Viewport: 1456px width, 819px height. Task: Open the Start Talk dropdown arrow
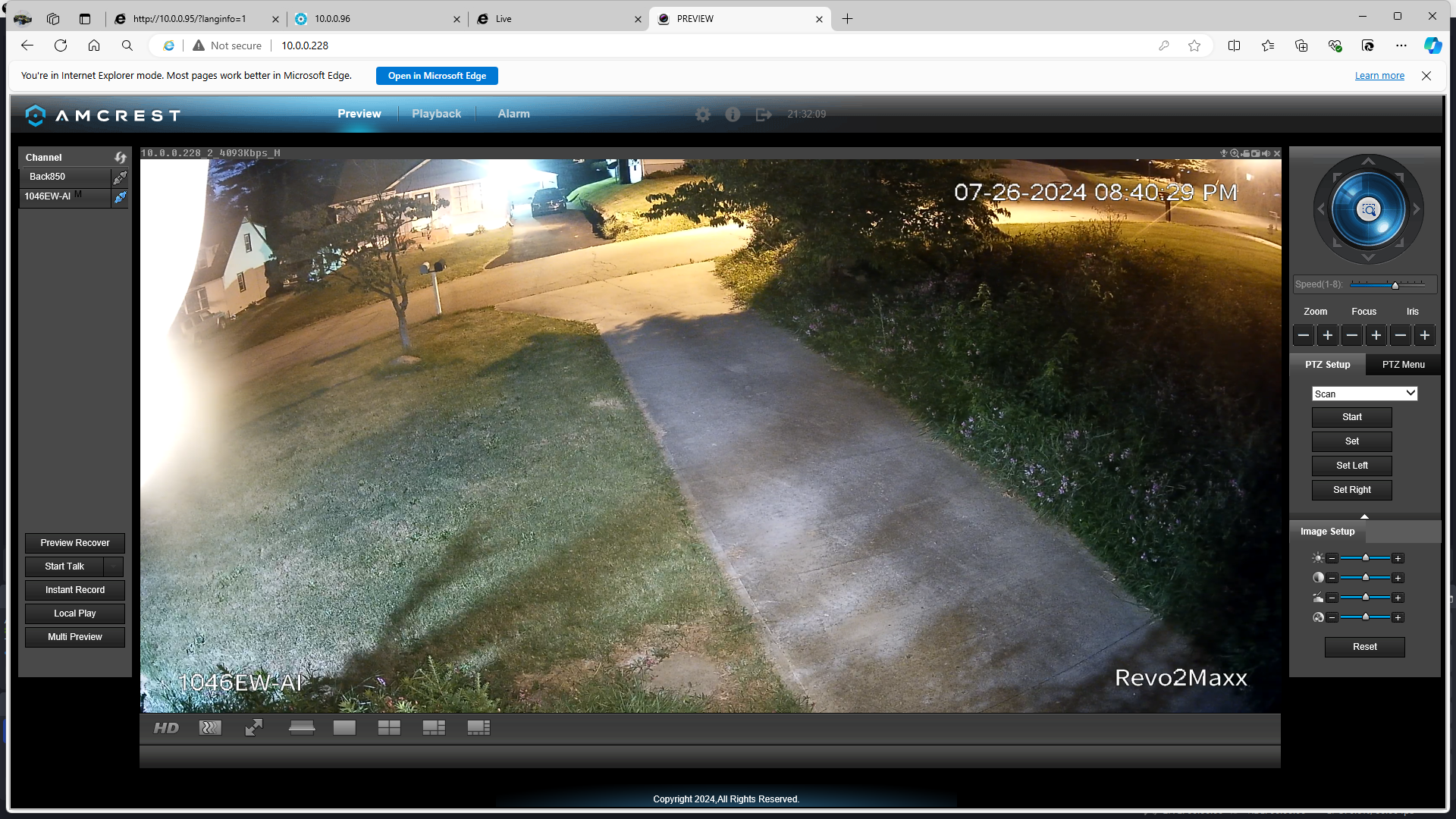114,566
